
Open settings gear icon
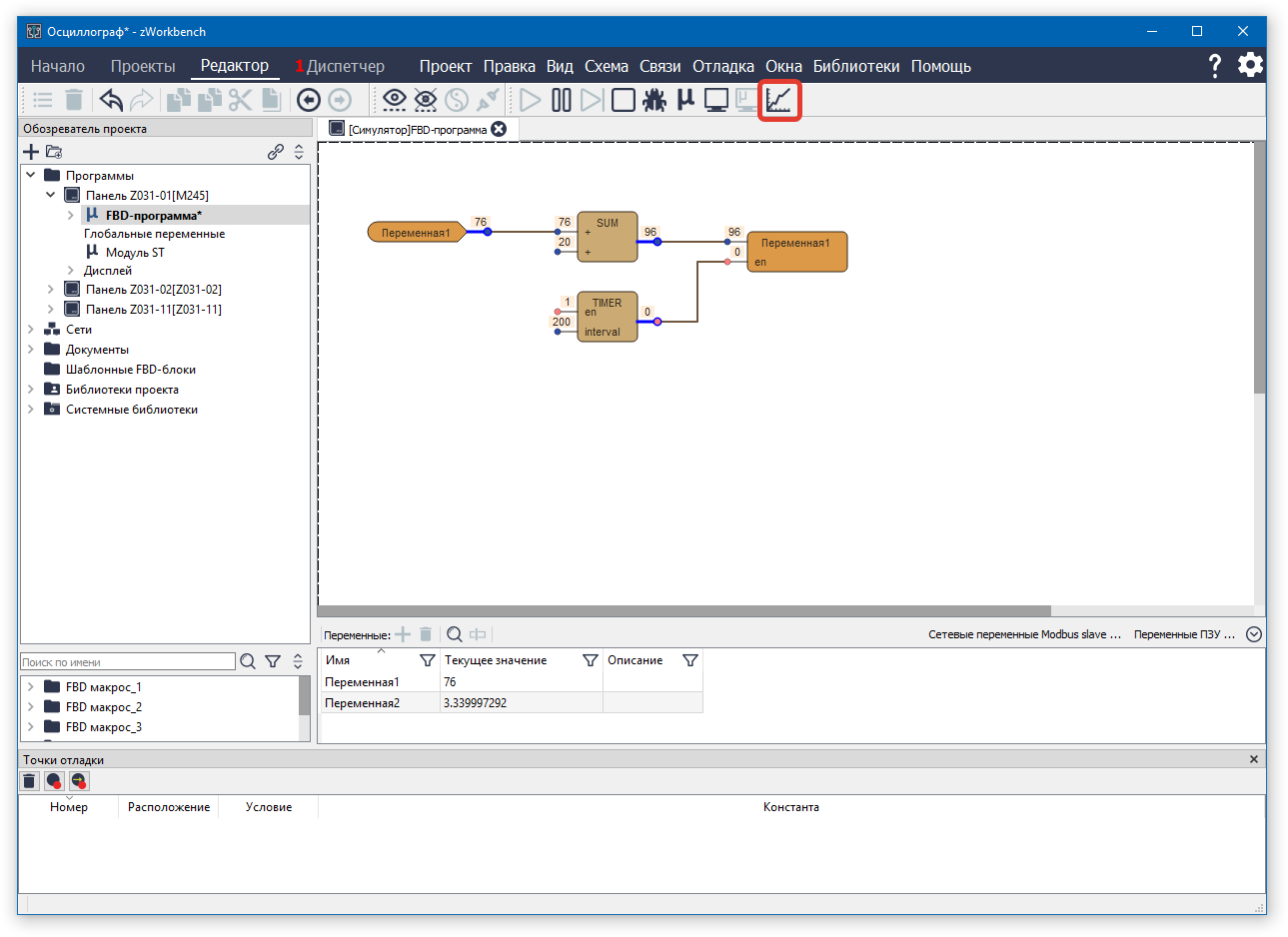tap(1250, 66)
